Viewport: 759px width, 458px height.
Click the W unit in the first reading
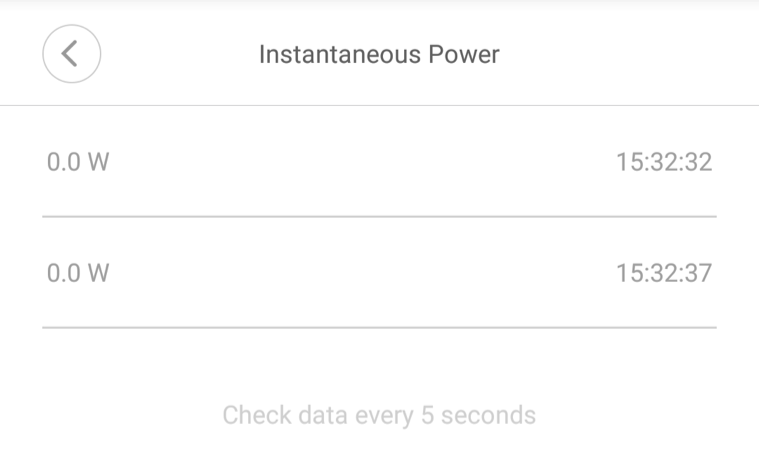point(98,162)
